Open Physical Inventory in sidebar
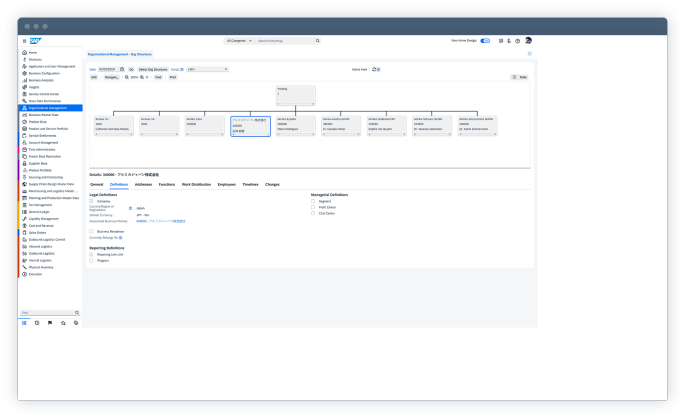The image size is (685, 418). point(41,267)
